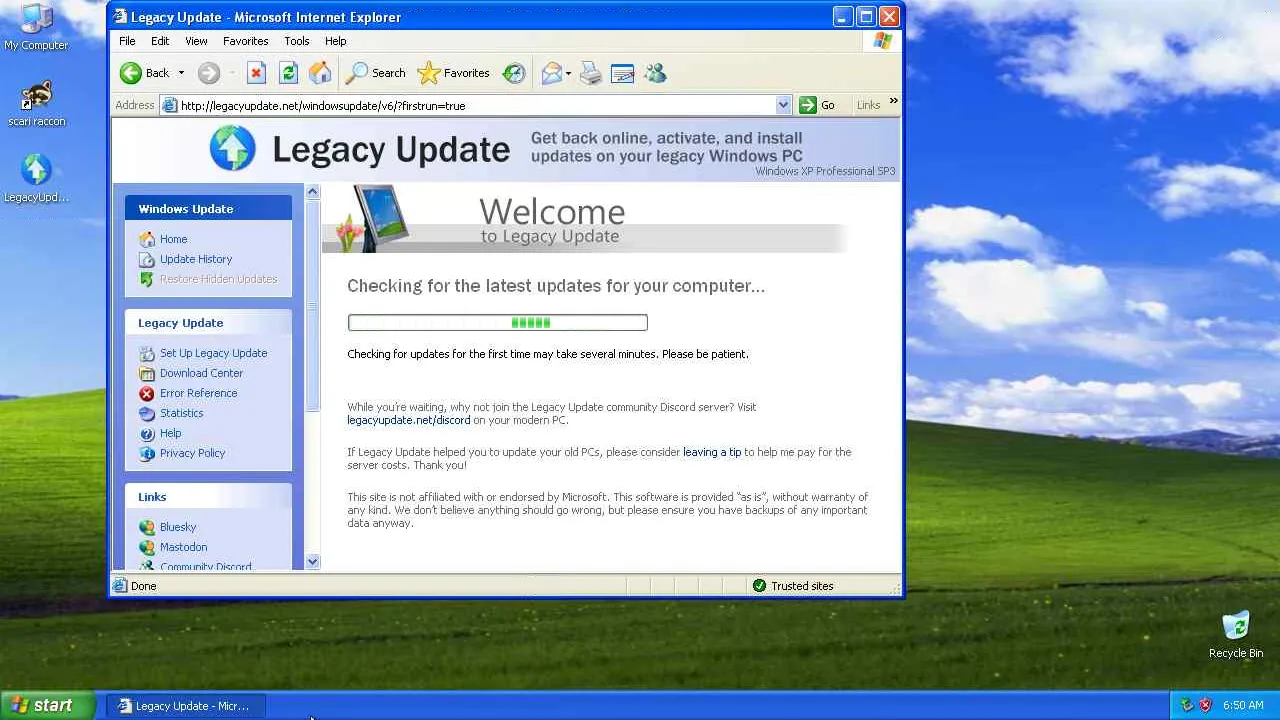
Task: Go back using the Back button
Action: coord(145,73)
